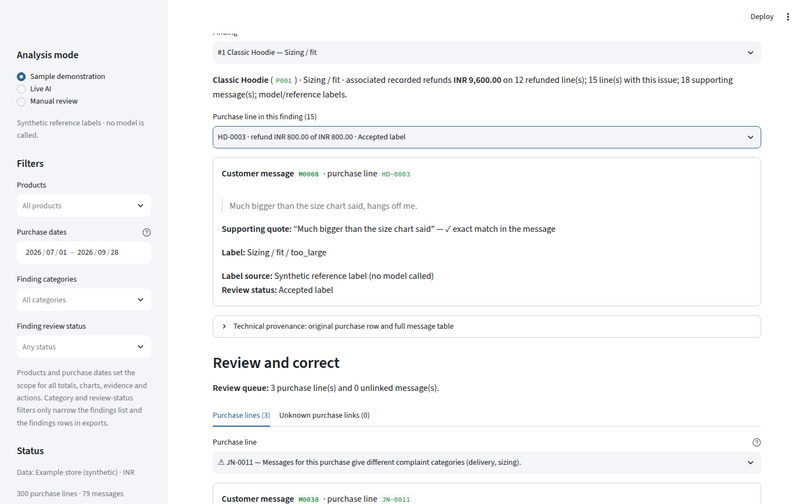Viewport: 806px width, 504px height.
Task: Click the P001 product code tag
Action: point(283,81)
